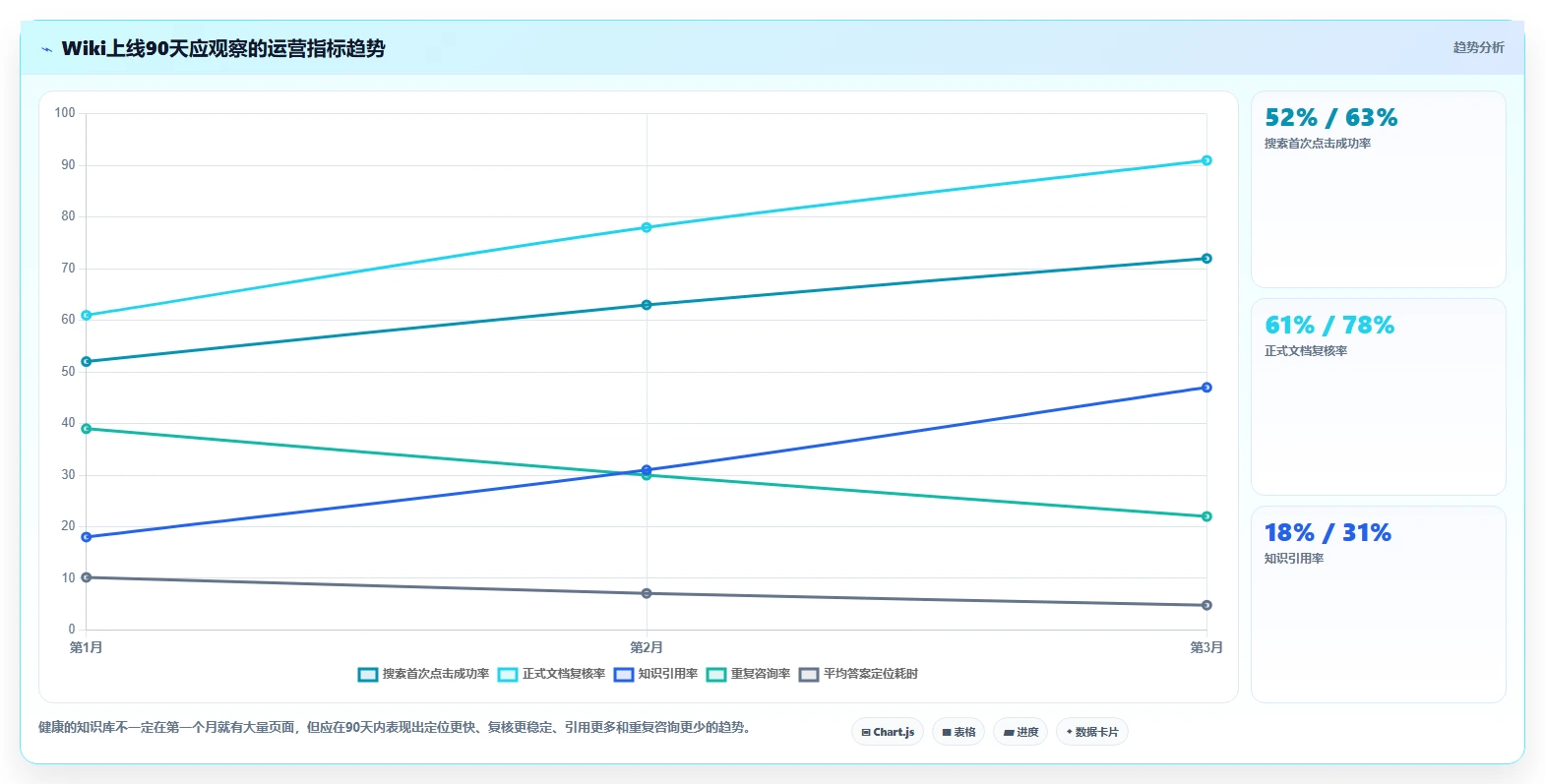Click the 100 y-axis label

65,113
